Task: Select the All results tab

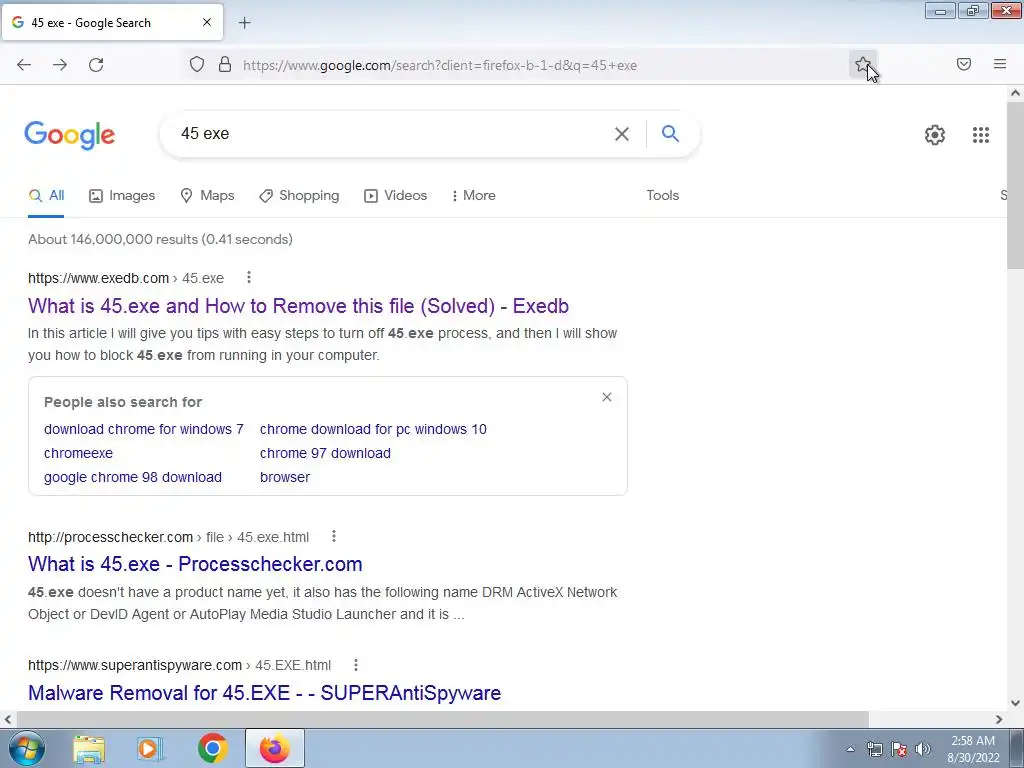Action: (x=46, y=196)
